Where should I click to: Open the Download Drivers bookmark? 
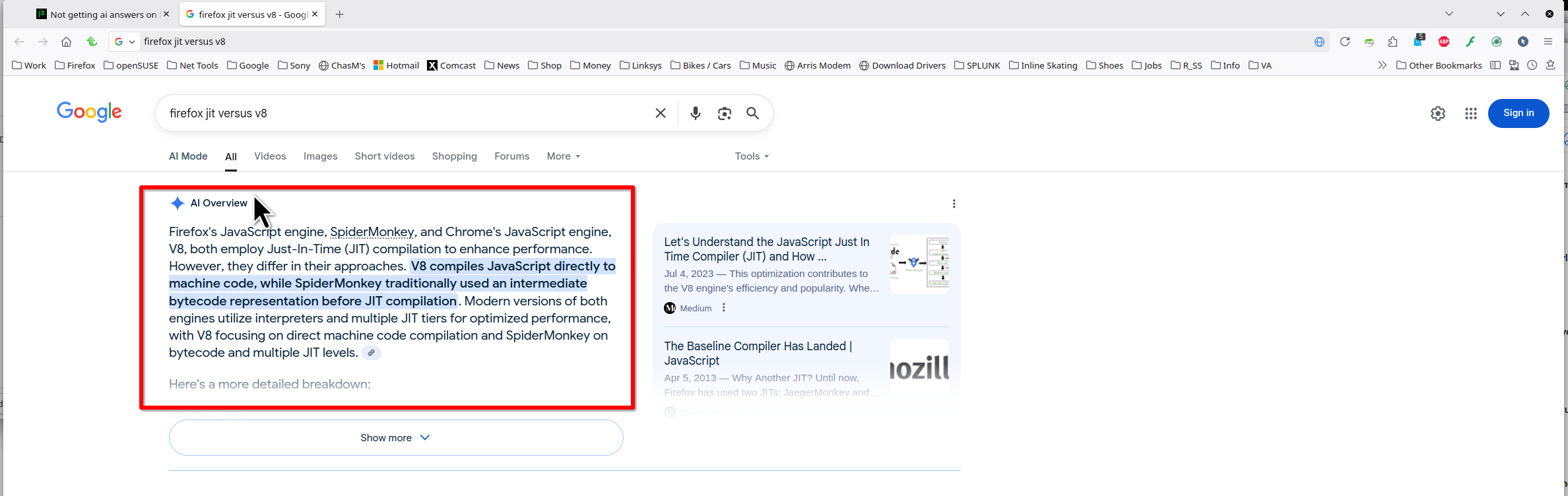coord(902,65)
